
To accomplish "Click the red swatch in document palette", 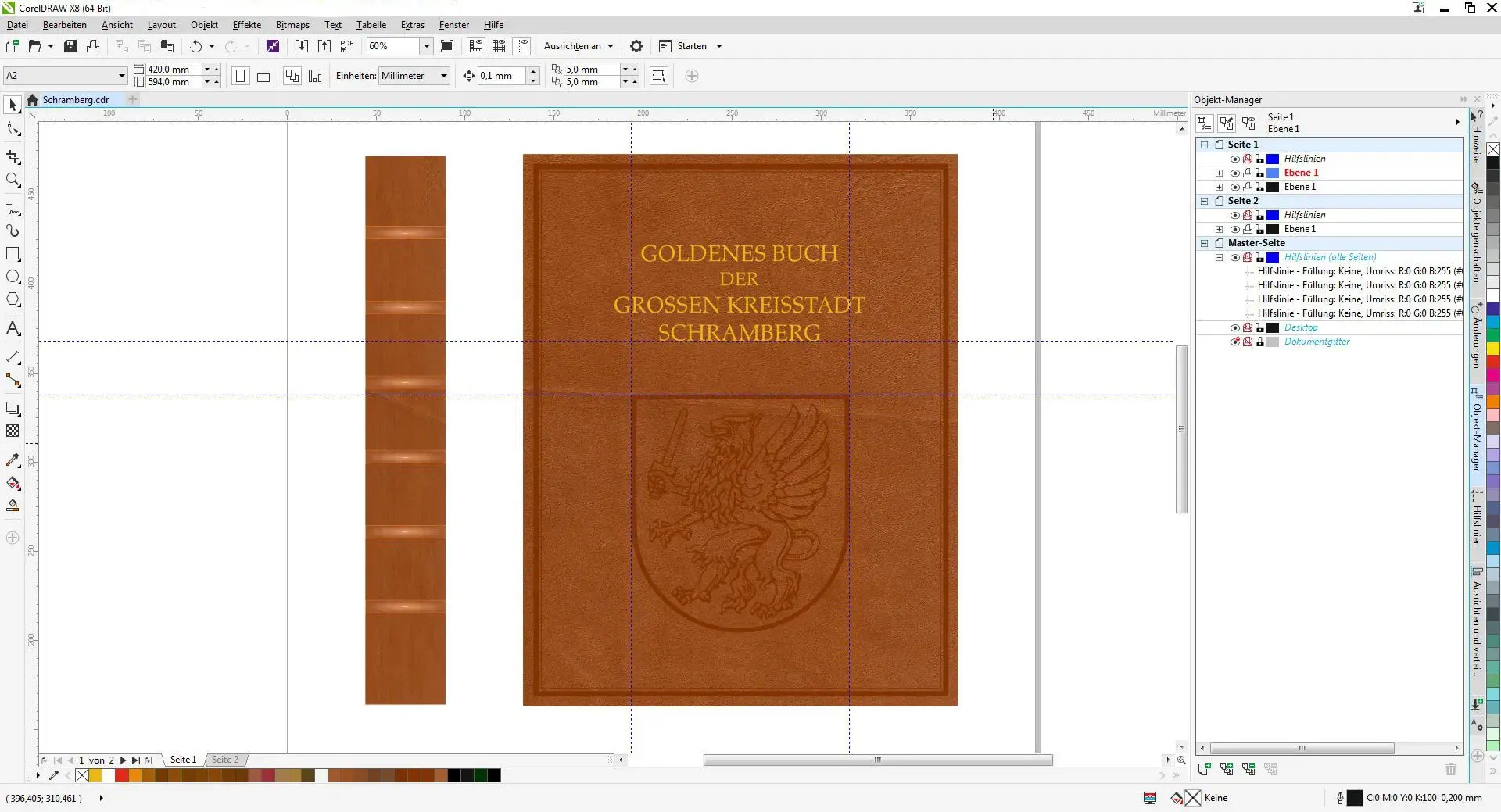I will click(122, 775).
